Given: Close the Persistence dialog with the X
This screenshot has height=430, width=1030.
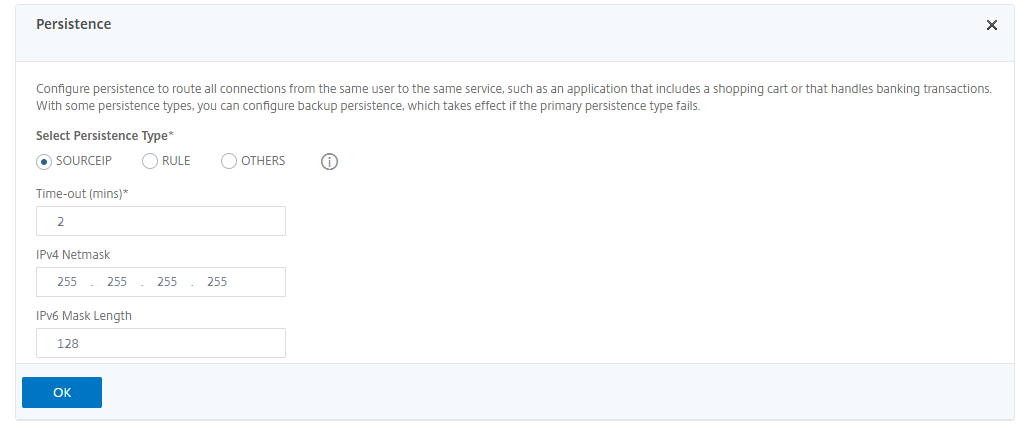Looking at the screenshot, I should click(x=992, y=25).
